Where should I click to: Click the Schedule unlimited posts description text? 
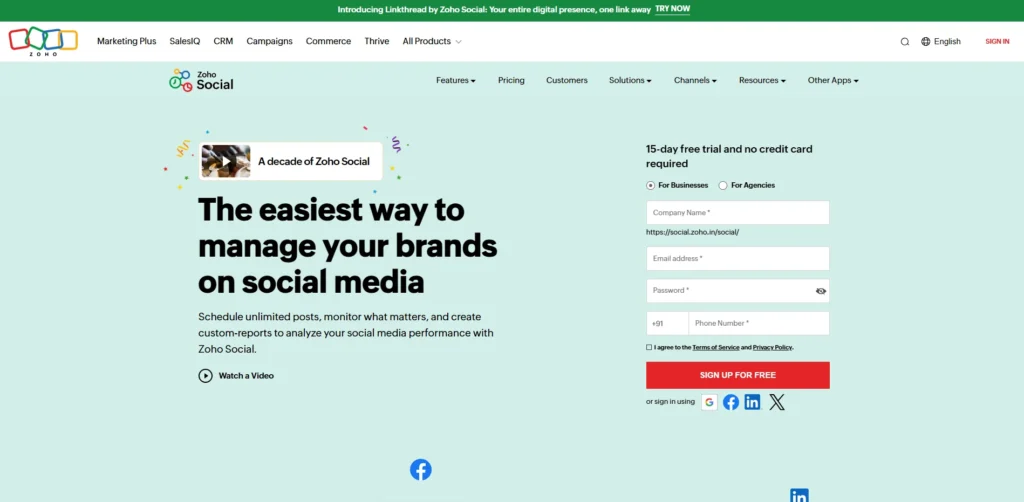pyautogui.click(x=346, y=333)
